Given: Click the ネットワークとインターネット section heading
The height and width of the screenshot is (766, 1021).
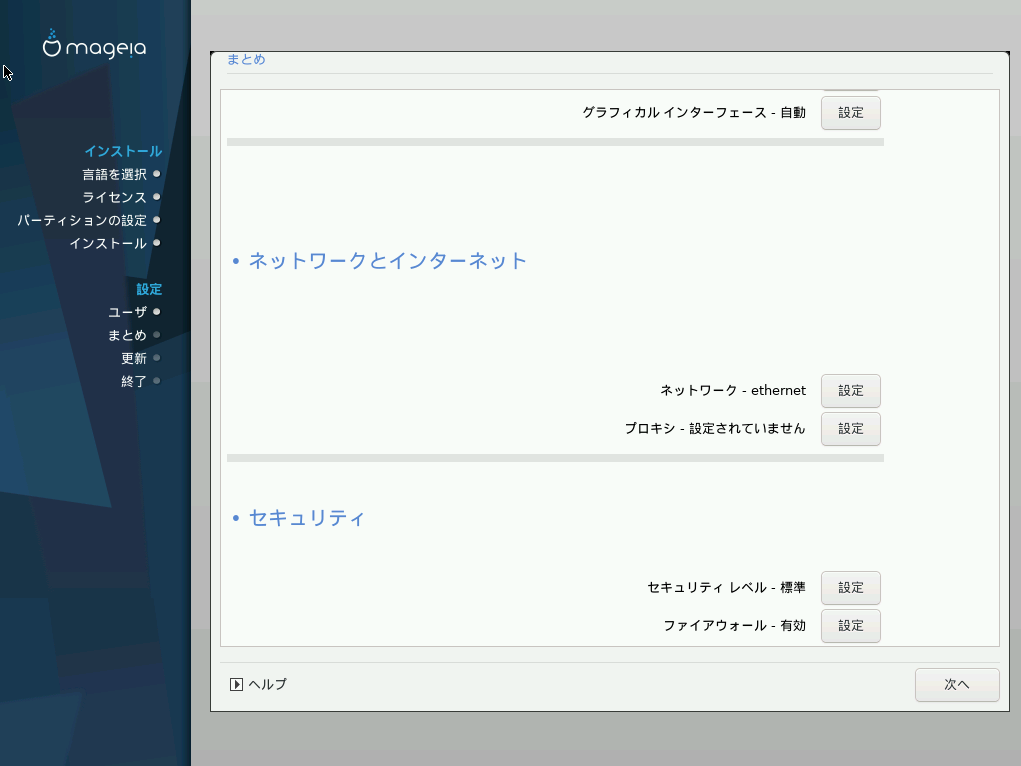Looking at the screenshot, I should (x=387, y=261).
